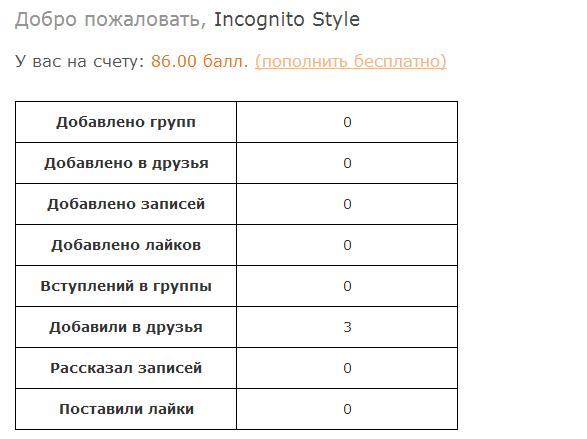Select the Incognito Style username
The image size is (587, 439).
click(x=287, y=19)
